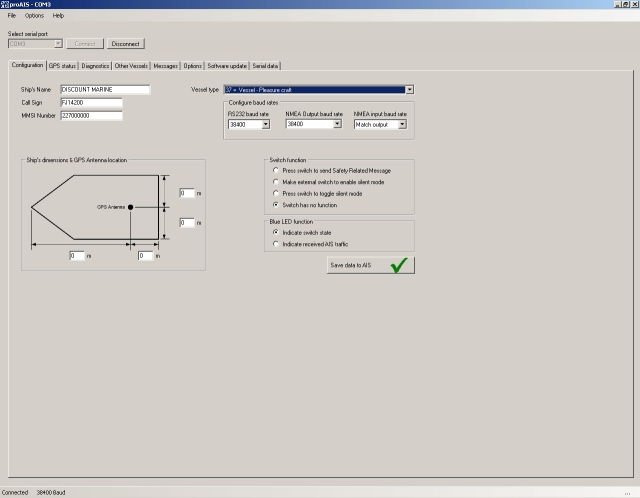Click the Ship's Name input field
This screenshot has width=640, height=498.
[x=104, y=89]
